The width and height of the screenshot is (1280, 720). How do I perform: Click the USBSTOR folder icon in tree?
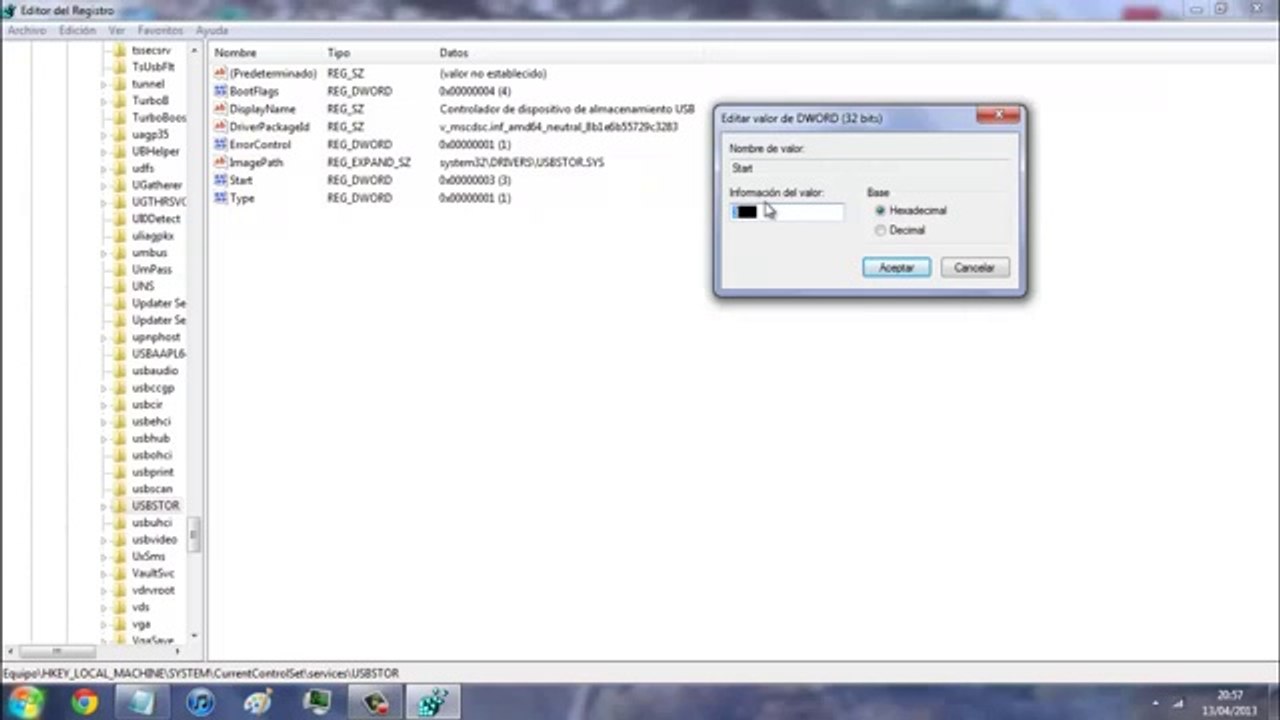point(120,506)
